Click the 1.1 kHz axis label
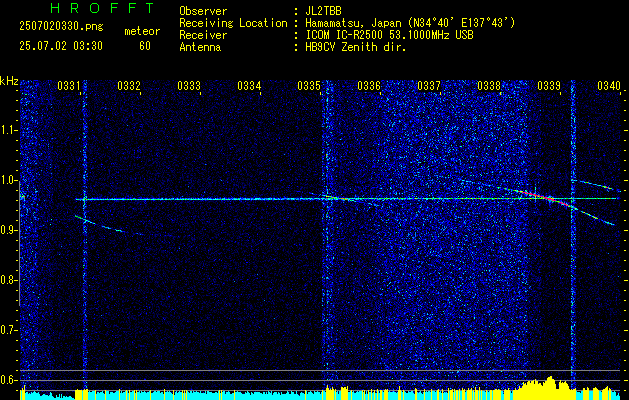Image resolution: width=629 pixels, height=400 pixels. point(9,130)
